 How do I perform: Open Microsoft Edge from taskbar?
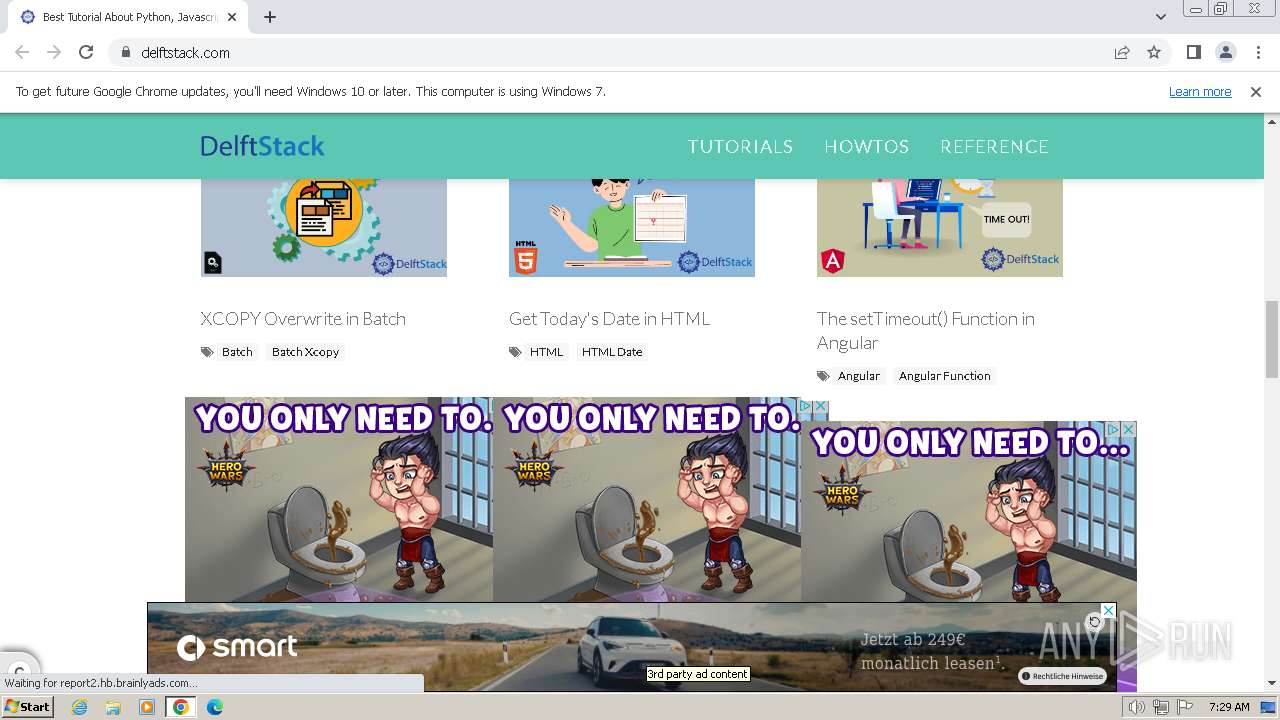click(214, 707)
